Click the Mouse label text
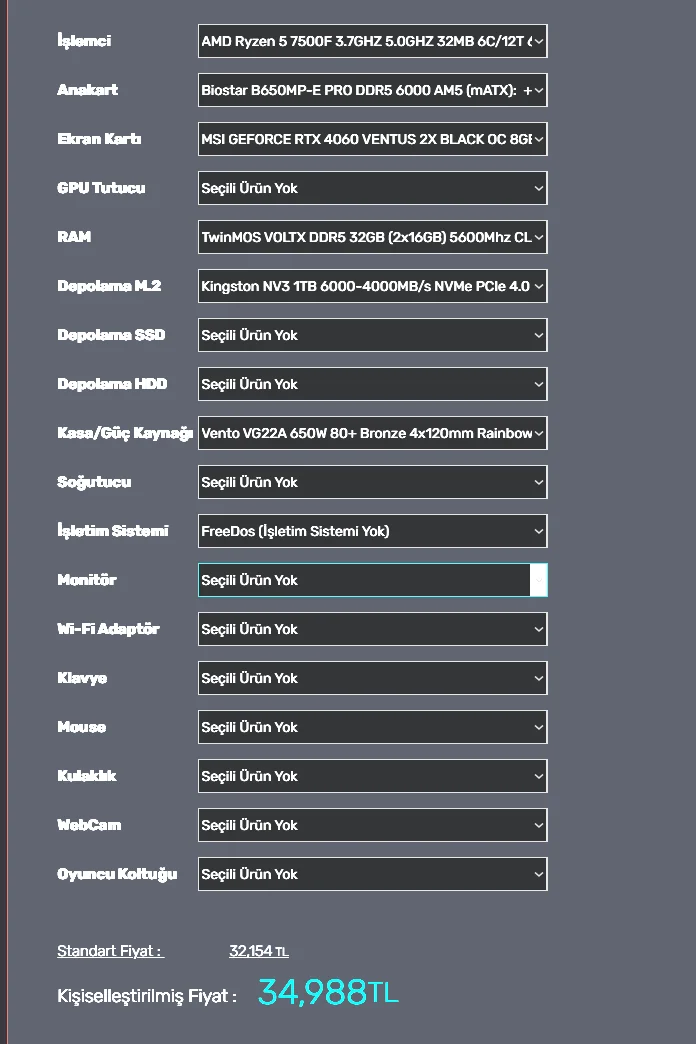 pyautogui.click(x=81, y=726)
